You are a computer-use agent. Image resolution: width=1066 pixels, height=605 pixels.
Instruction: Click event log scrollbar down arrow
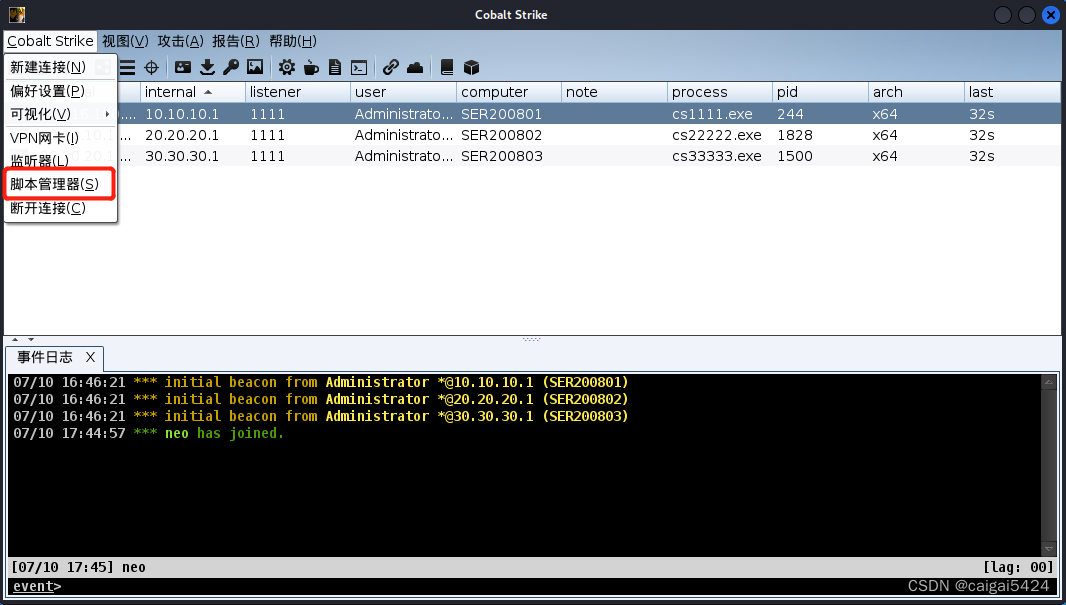tap(1049, 549)
